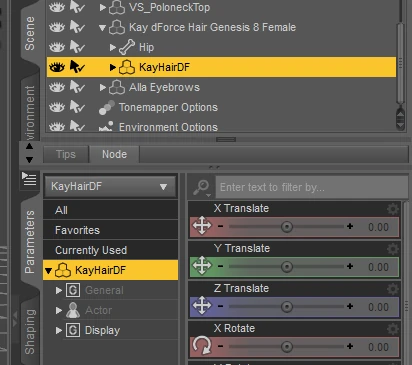The image size is (412, 365).
Task: Toggle visibility of Alla Eyebrows
Action: 57,87
